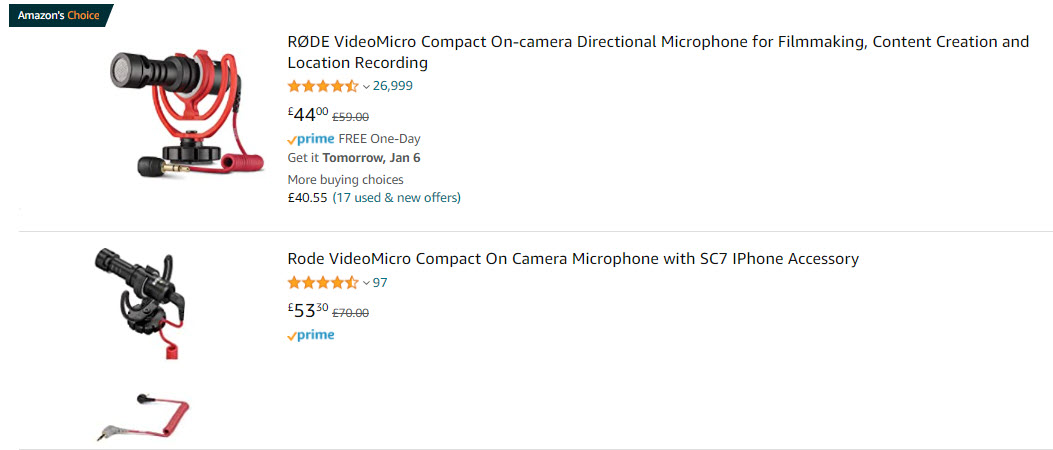Open the 97 ratings link
The image size is (1053, 450).
(x=380, y=283)
